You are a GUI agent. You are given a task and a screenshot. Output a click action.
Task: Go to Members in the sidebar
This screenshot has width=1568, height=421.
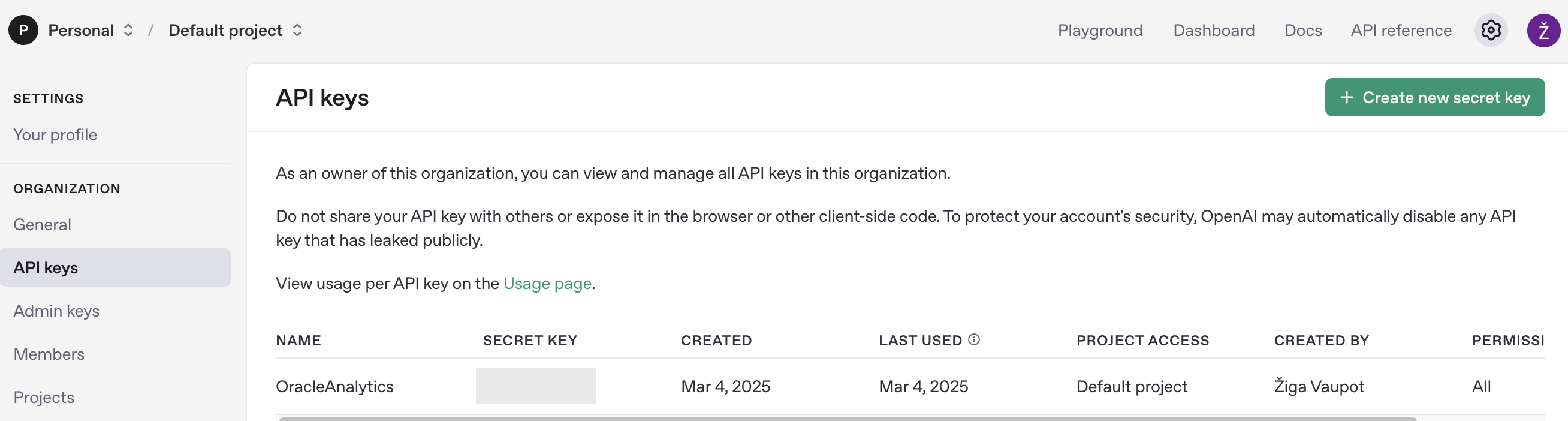49,354
